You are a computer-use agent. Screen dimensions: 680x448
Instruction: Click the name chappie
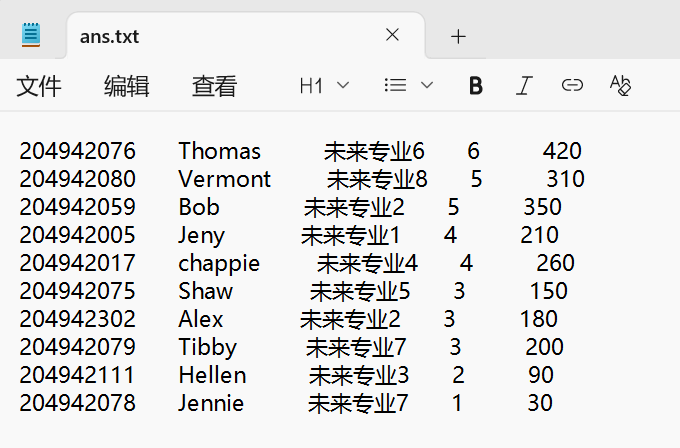[x=219, y=264]
